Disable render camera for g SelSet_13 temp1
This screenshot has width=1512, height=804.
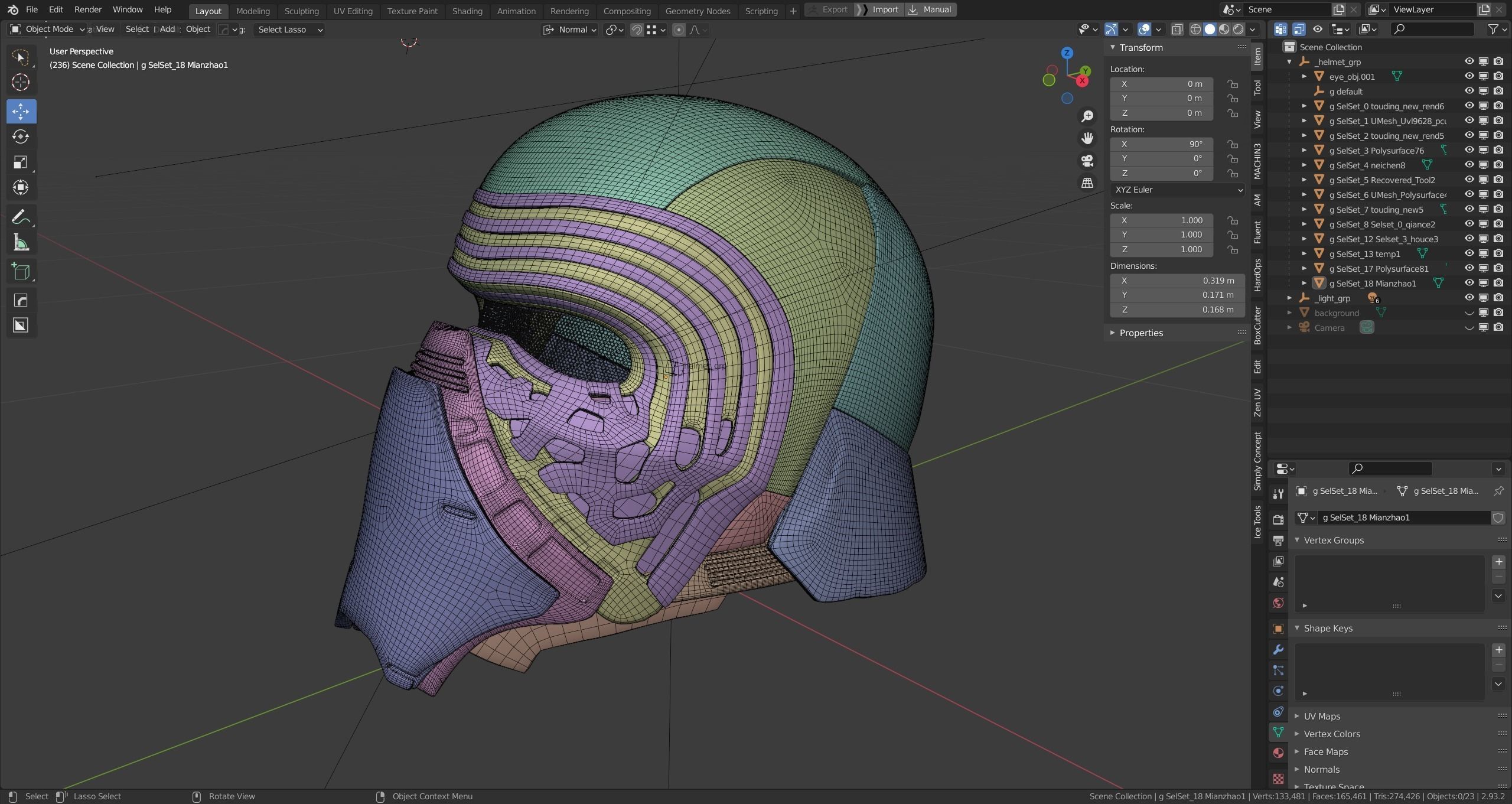[1498, 253]
